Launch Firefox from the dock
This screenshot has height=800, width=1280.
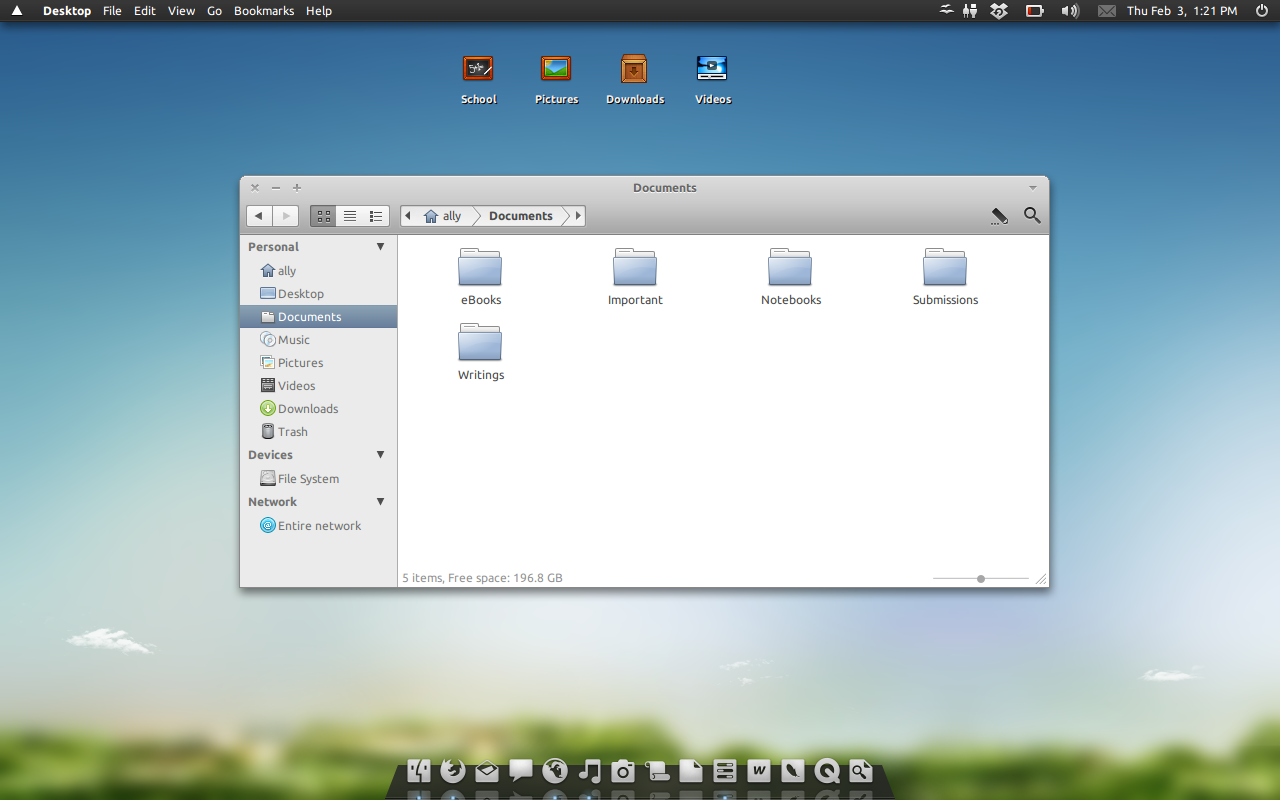pyautogui.click(x=452, y=770)
